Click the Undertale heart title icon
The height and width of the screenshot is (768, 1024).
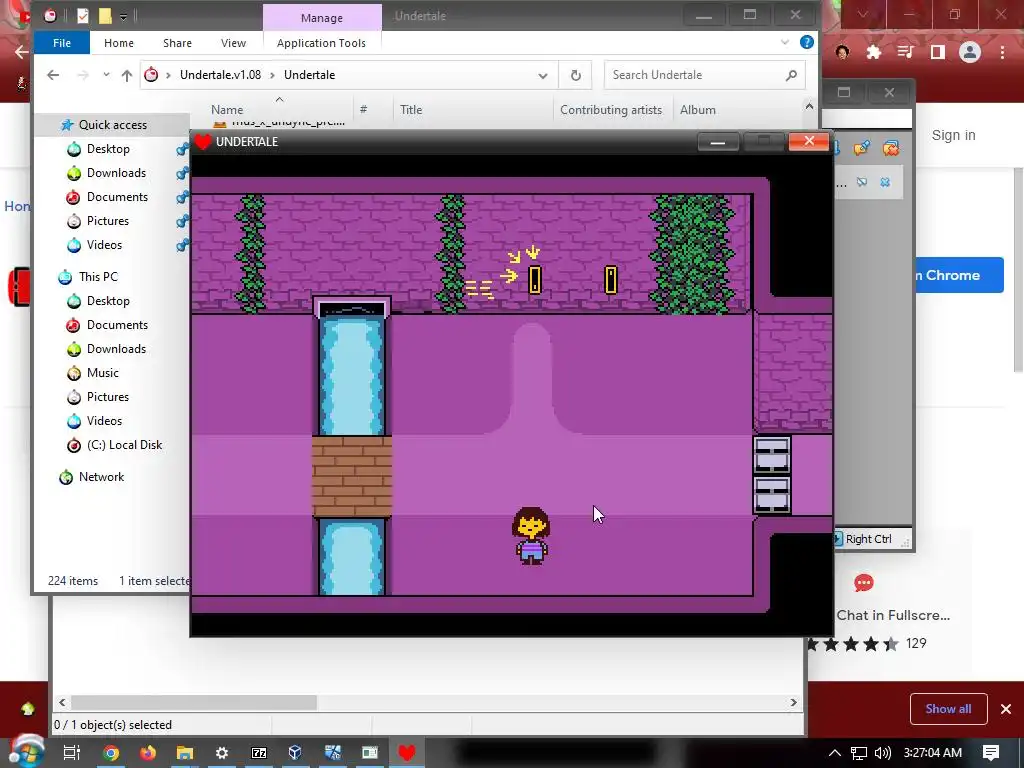[203, 142]
